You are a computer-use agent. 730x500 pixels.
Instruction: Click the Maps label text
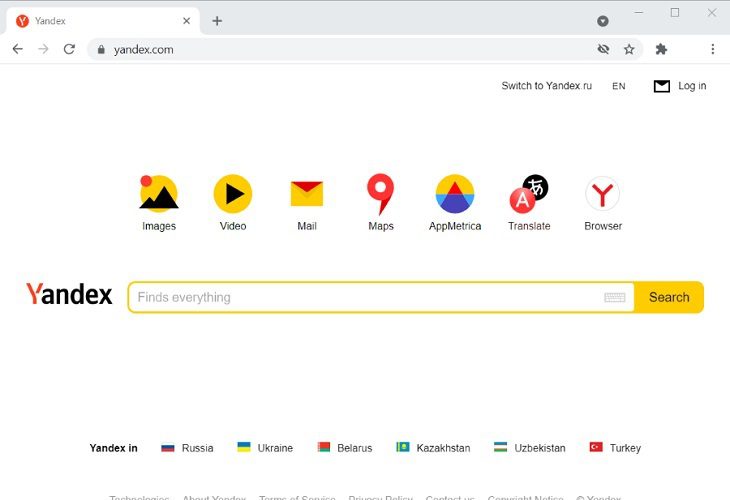pyautogui.click(x=381, y=226)
